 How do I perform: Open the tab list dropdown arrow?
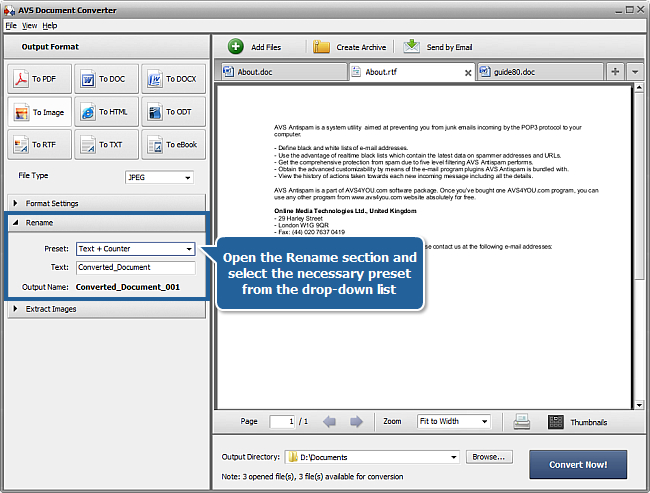(635, 72)
